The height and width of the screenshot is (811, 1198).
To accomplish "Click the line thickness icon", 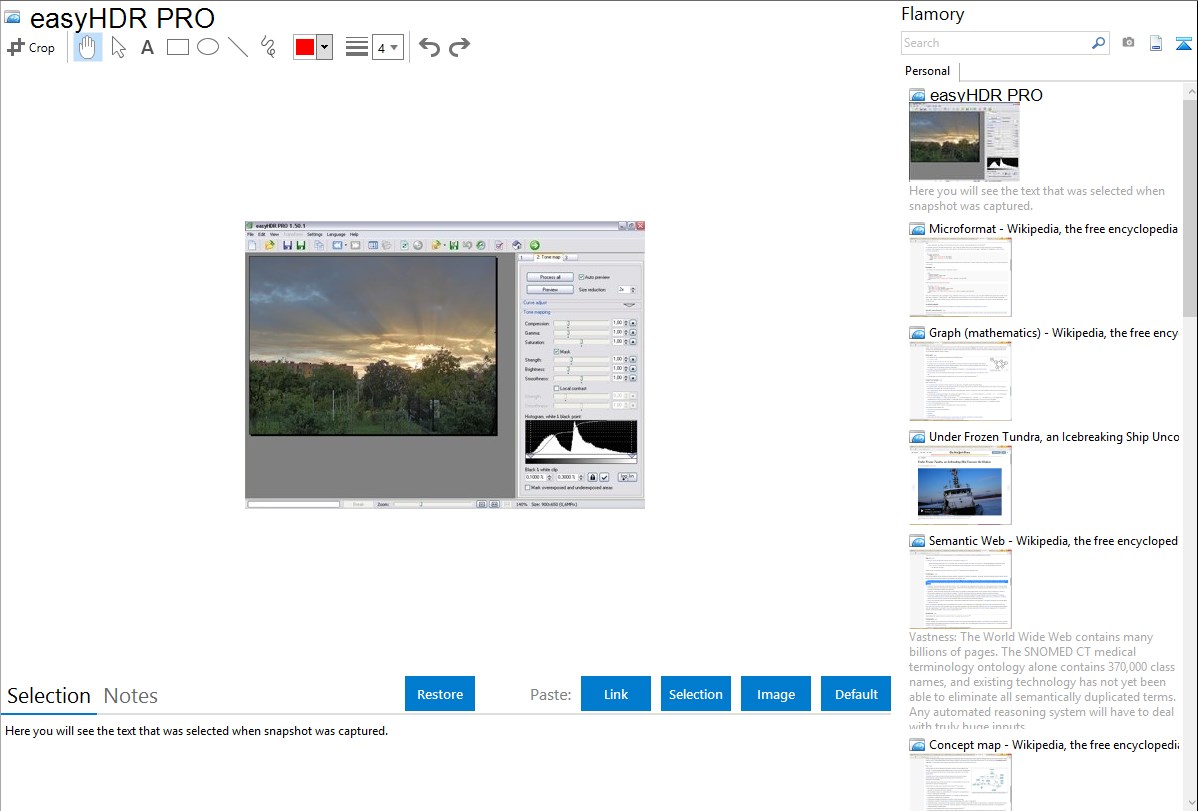I will point(357,47).
